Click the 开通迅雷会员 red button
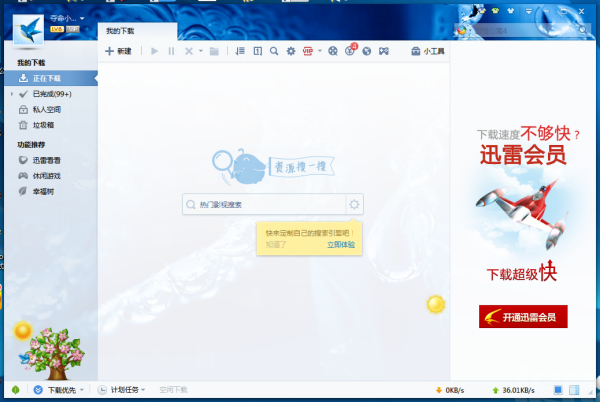This screenshot has height=402, width=600. (x=523, y=317)
